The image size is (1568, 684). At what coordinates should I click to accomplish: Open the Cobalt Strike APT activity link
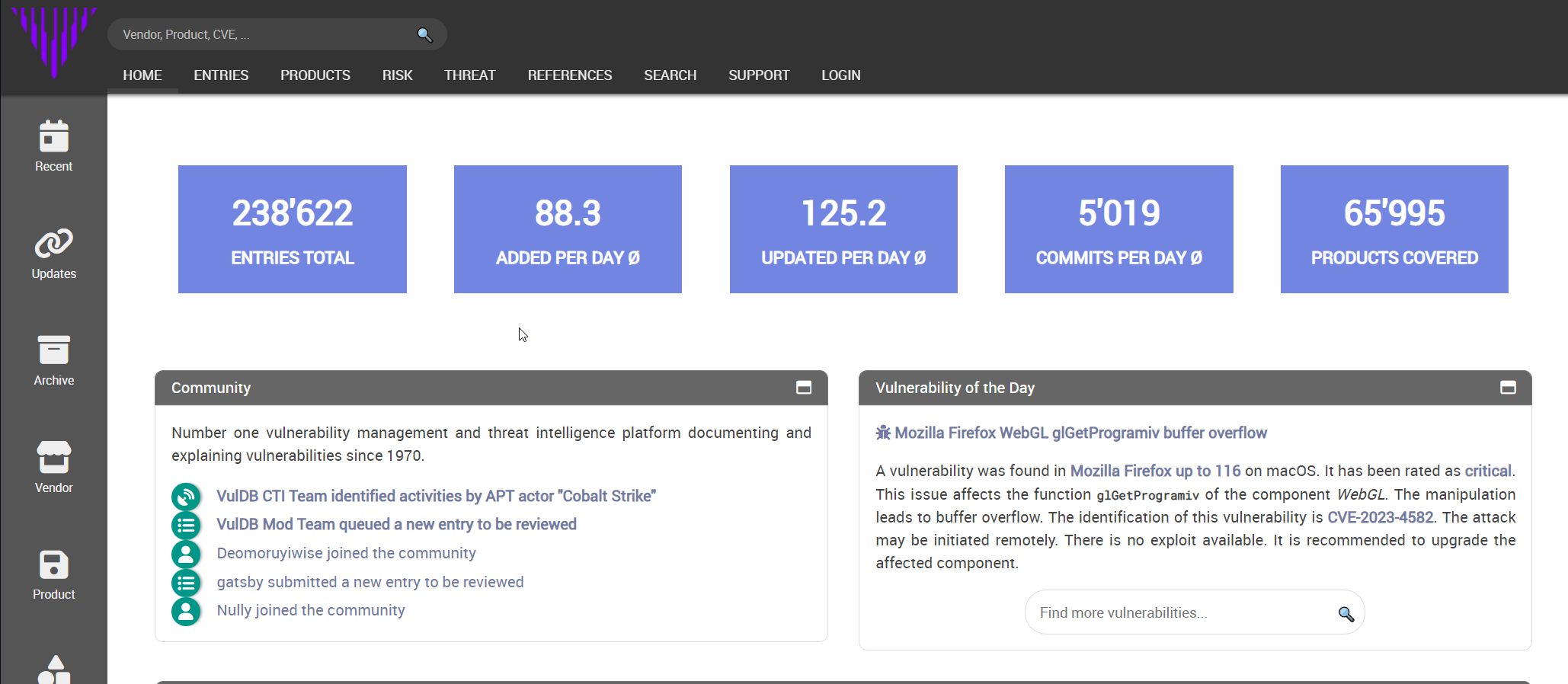(436, 496)
